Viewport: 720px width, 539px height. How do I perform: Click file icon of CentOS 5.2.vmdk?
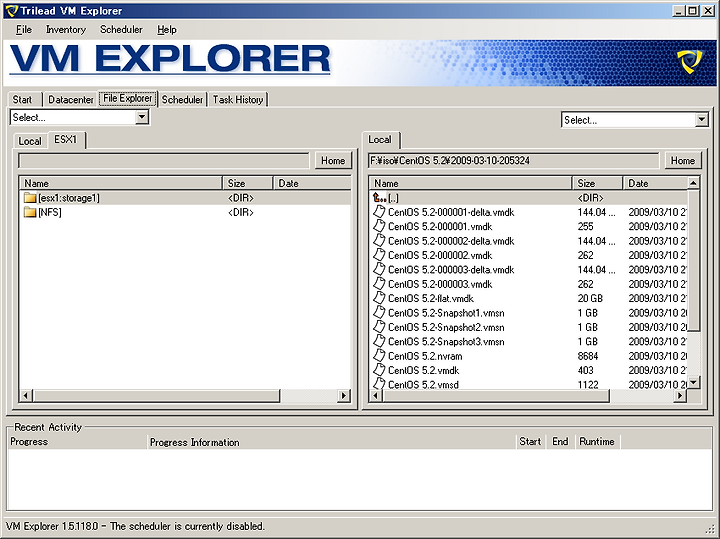(379, 370)
